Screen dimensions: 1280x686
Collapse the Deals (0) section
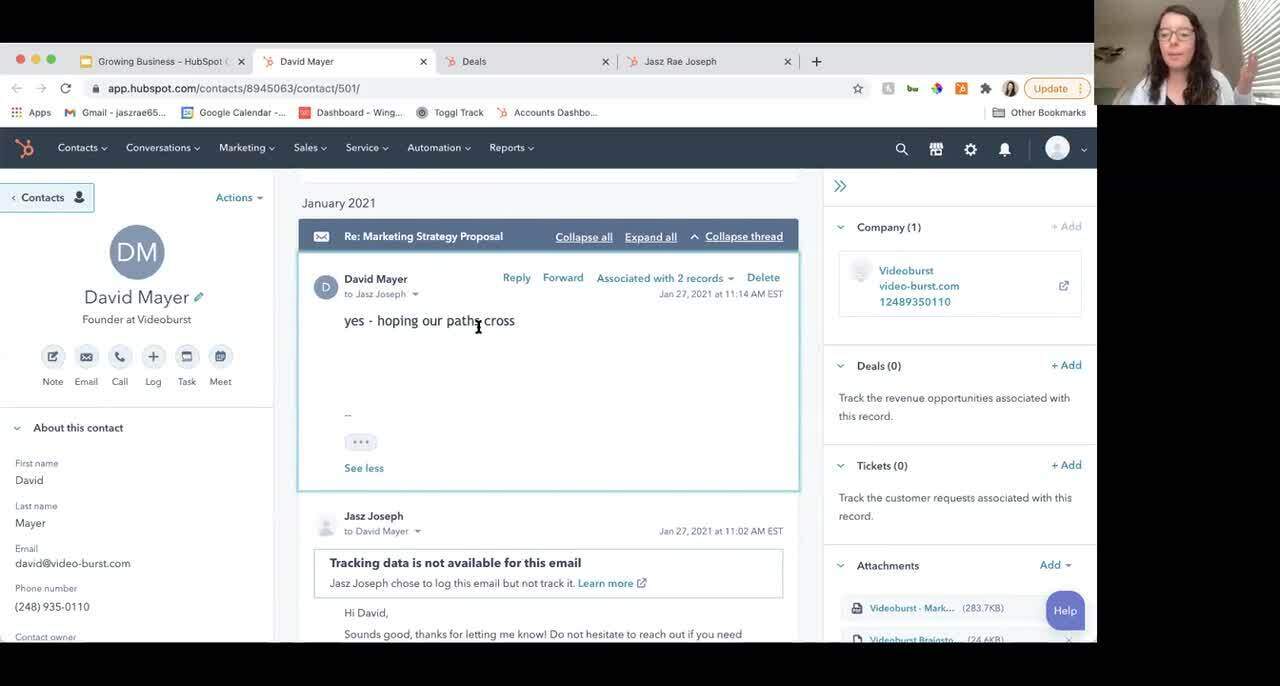click(840, 366)
